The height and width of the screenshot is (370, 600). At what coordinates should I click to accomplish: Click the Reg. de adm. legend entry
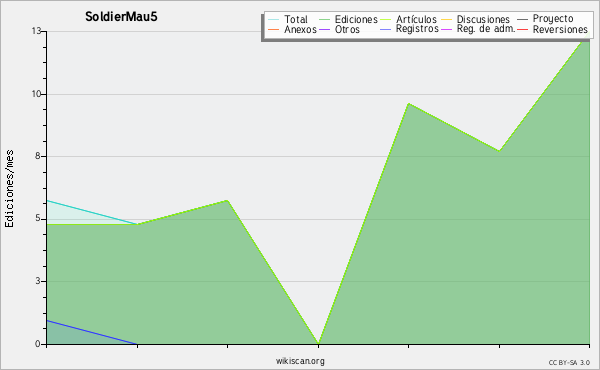pos(478,29)
